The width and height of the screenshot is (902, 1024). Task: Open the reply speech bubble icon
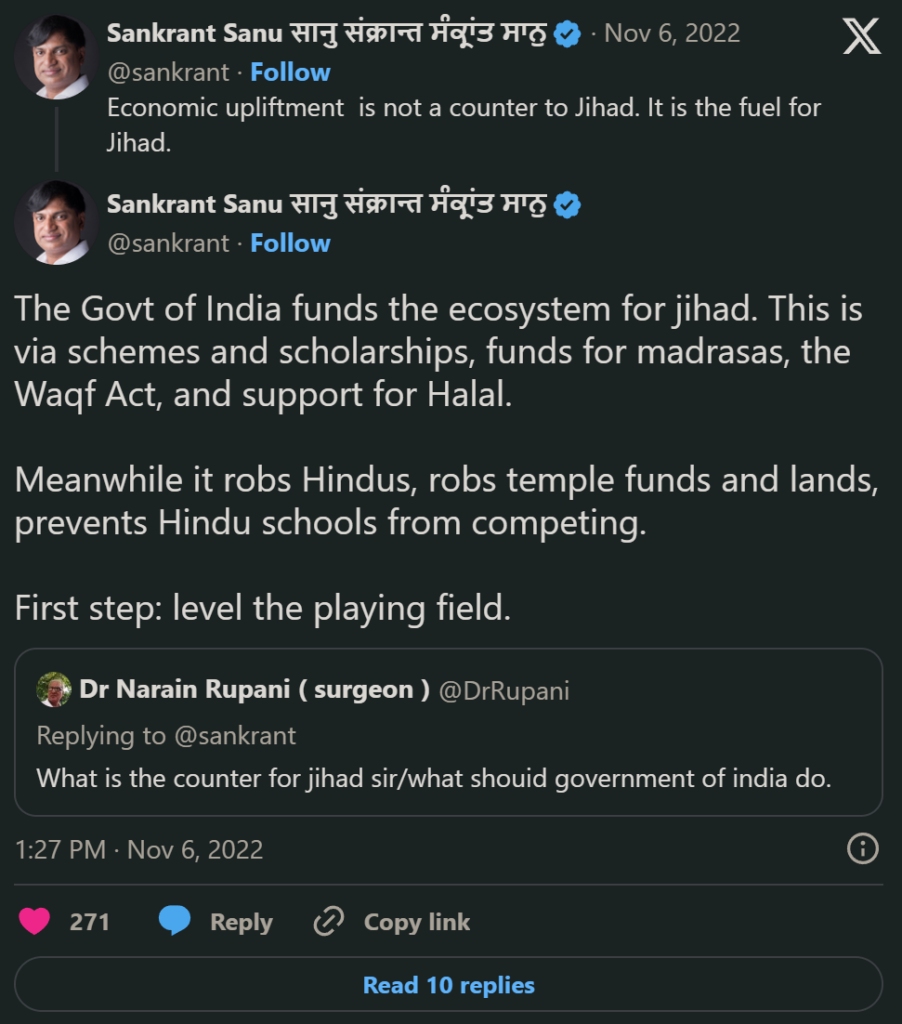click(x=176, y=921)
